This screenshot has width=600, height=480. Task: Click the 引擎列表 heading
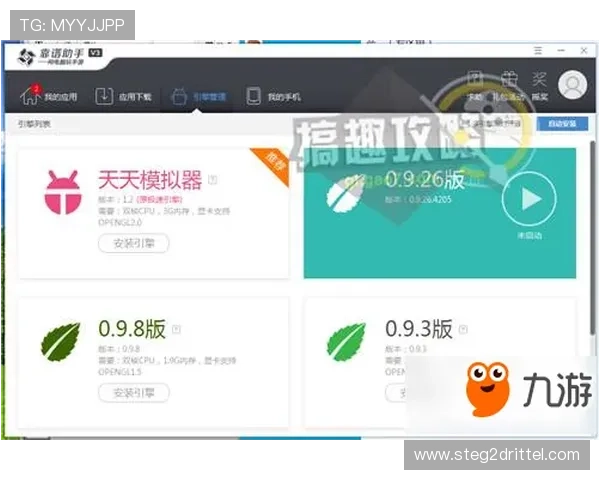34,124
